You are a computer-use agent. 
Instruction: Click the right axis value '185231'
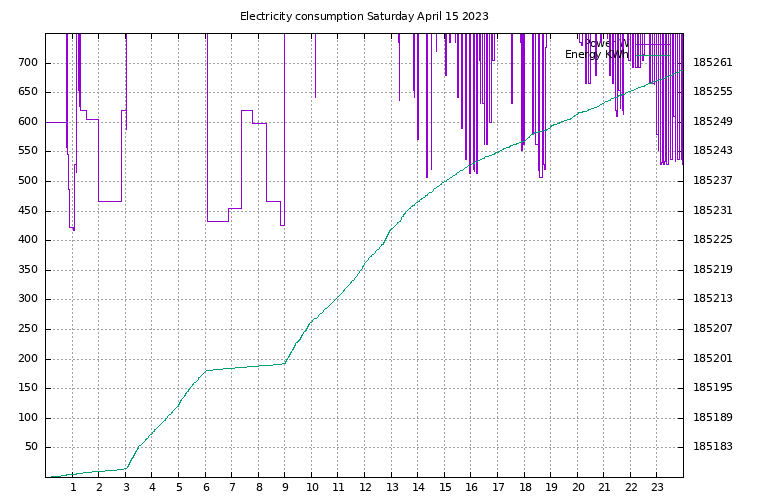(x=713, y=210)
